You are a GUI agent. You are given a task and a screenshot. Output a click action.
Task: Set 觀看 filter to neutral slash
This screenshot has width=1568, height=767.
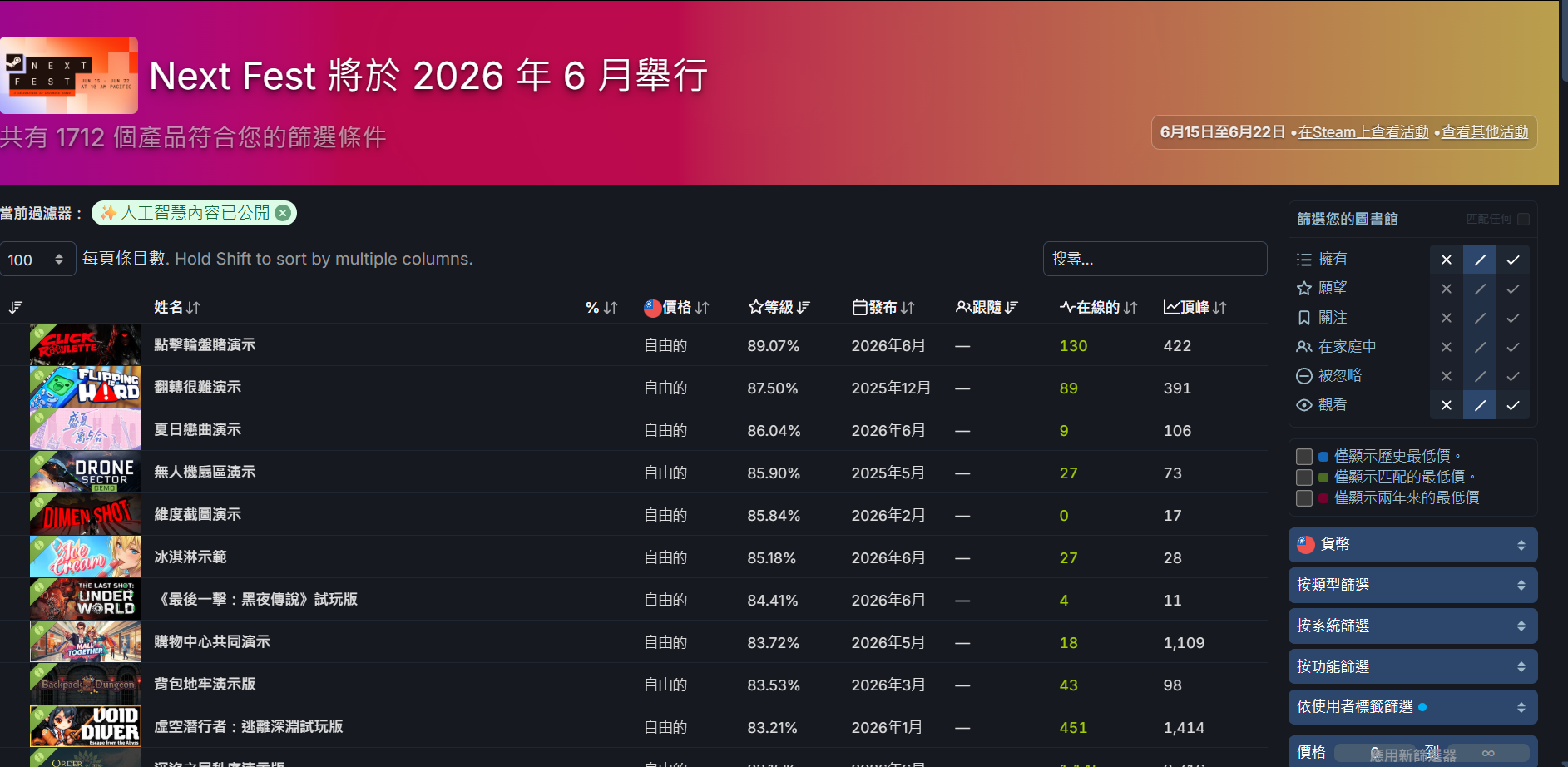[x=1480, y=405]
